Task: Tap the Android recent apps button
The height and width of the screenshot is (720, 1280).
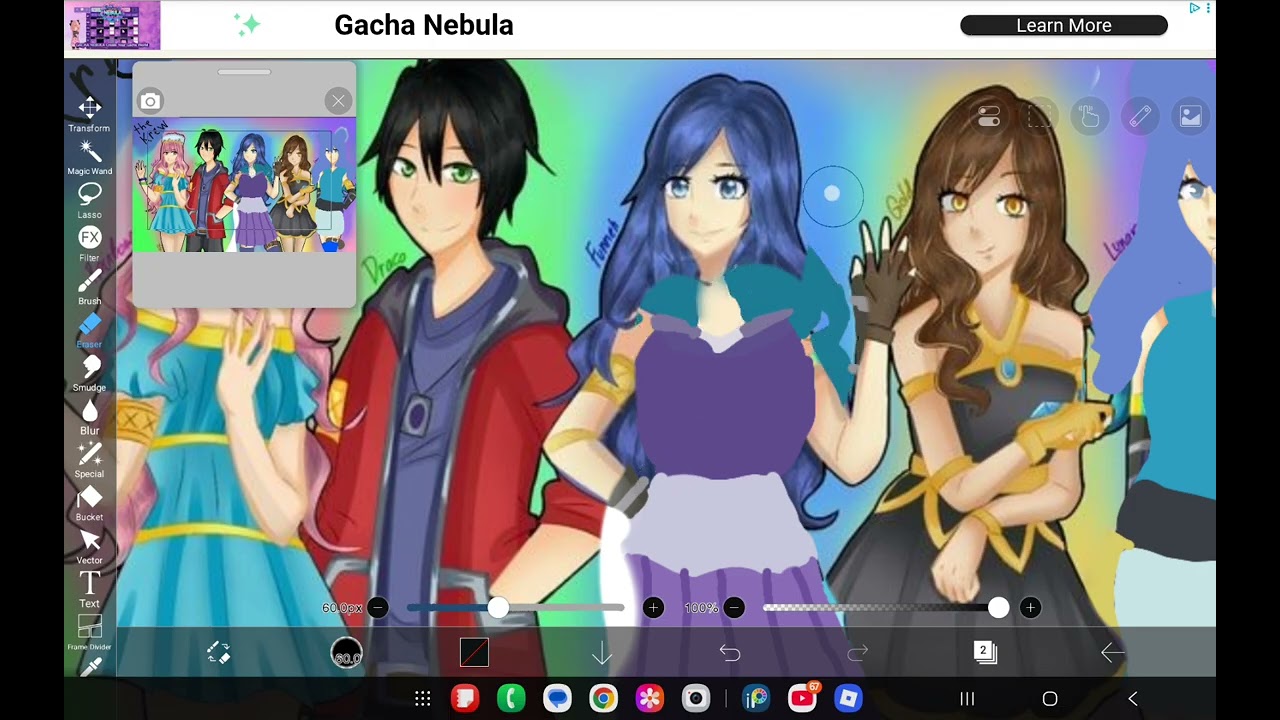Action: tap(967, 698)
